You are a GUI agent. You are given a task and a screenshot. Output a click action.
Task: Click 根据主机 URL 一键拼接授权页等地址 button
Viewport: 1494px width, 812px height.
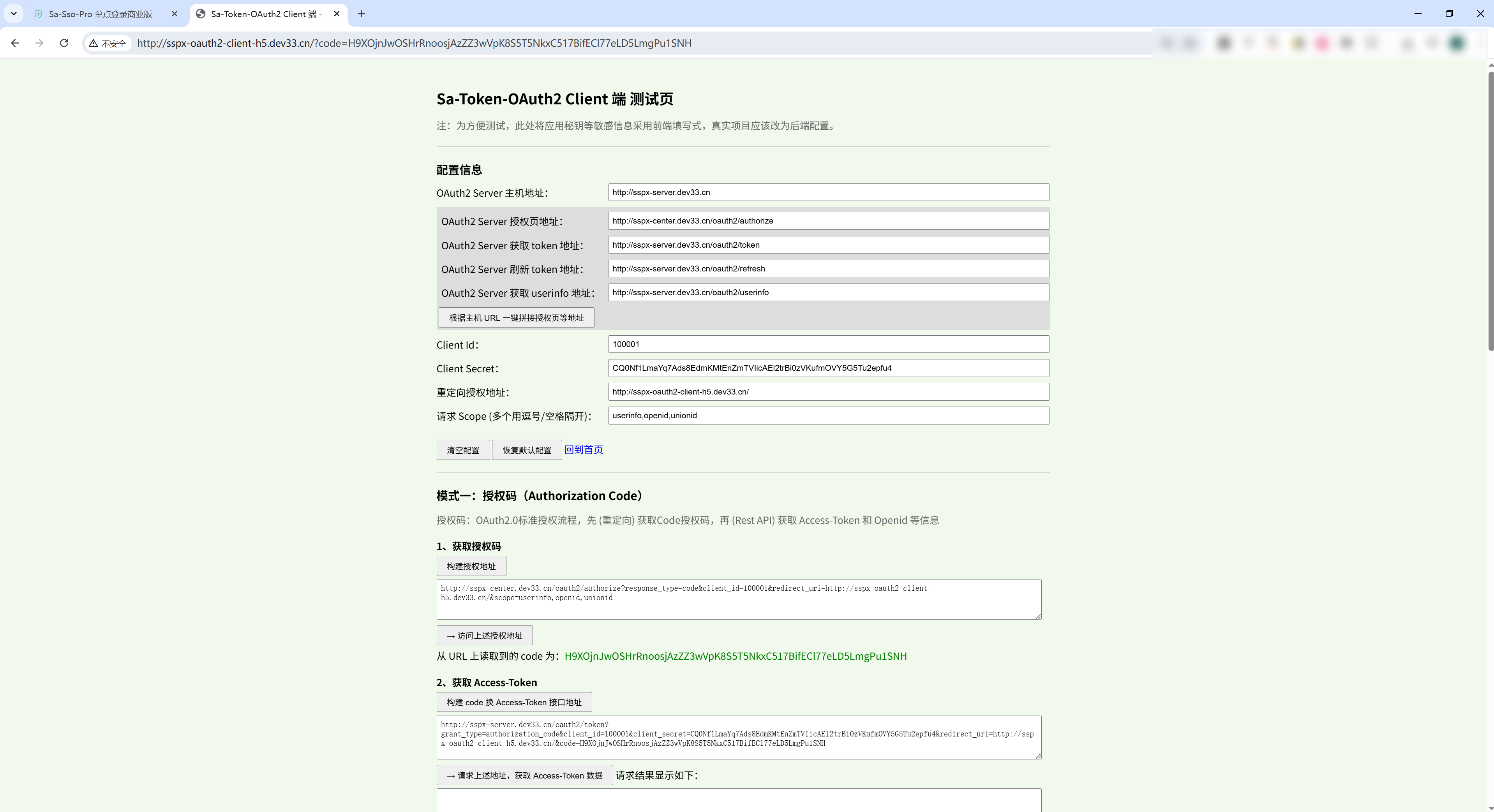pos(516,318)
